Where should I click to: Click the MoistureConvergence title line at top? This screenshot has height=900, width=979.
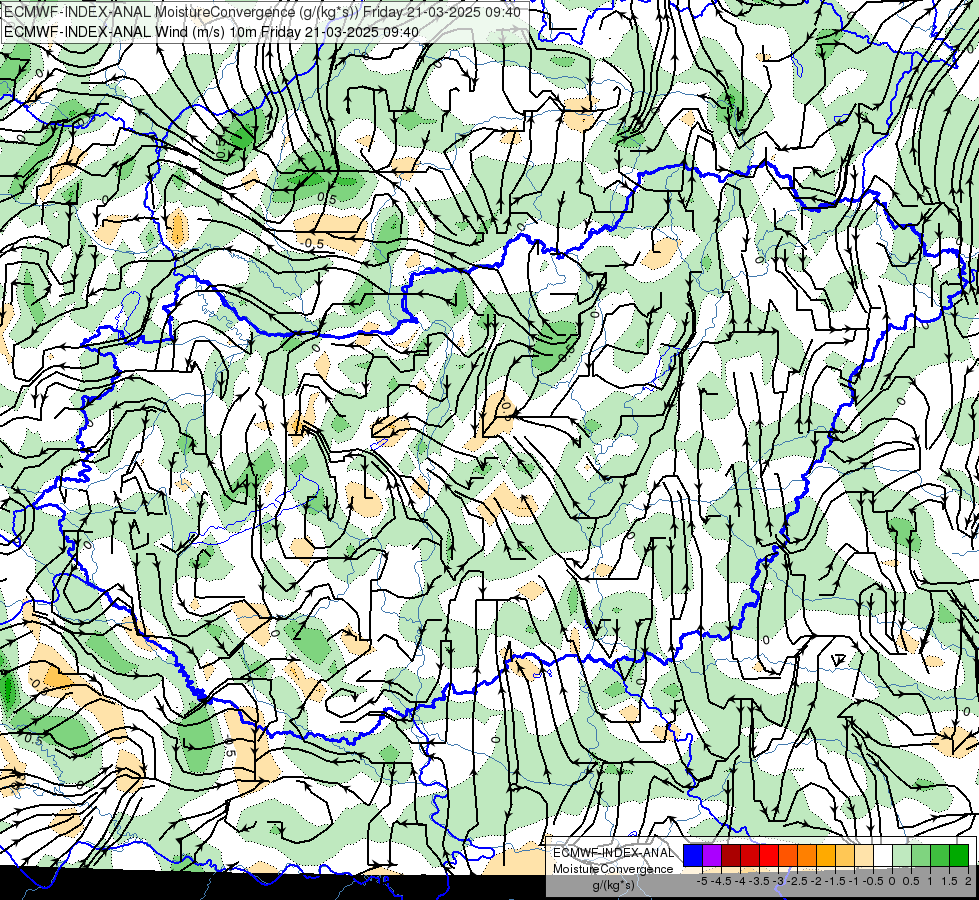[x=262, y=12]
